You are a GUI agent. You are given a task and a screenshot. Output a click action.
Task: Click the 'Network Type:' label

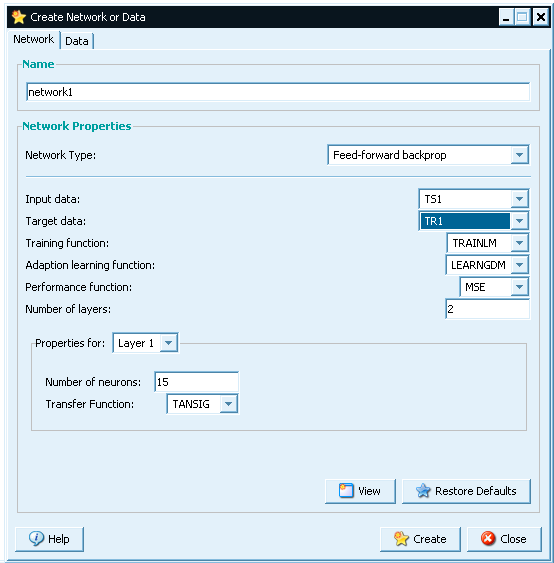(x=60, y=155)
